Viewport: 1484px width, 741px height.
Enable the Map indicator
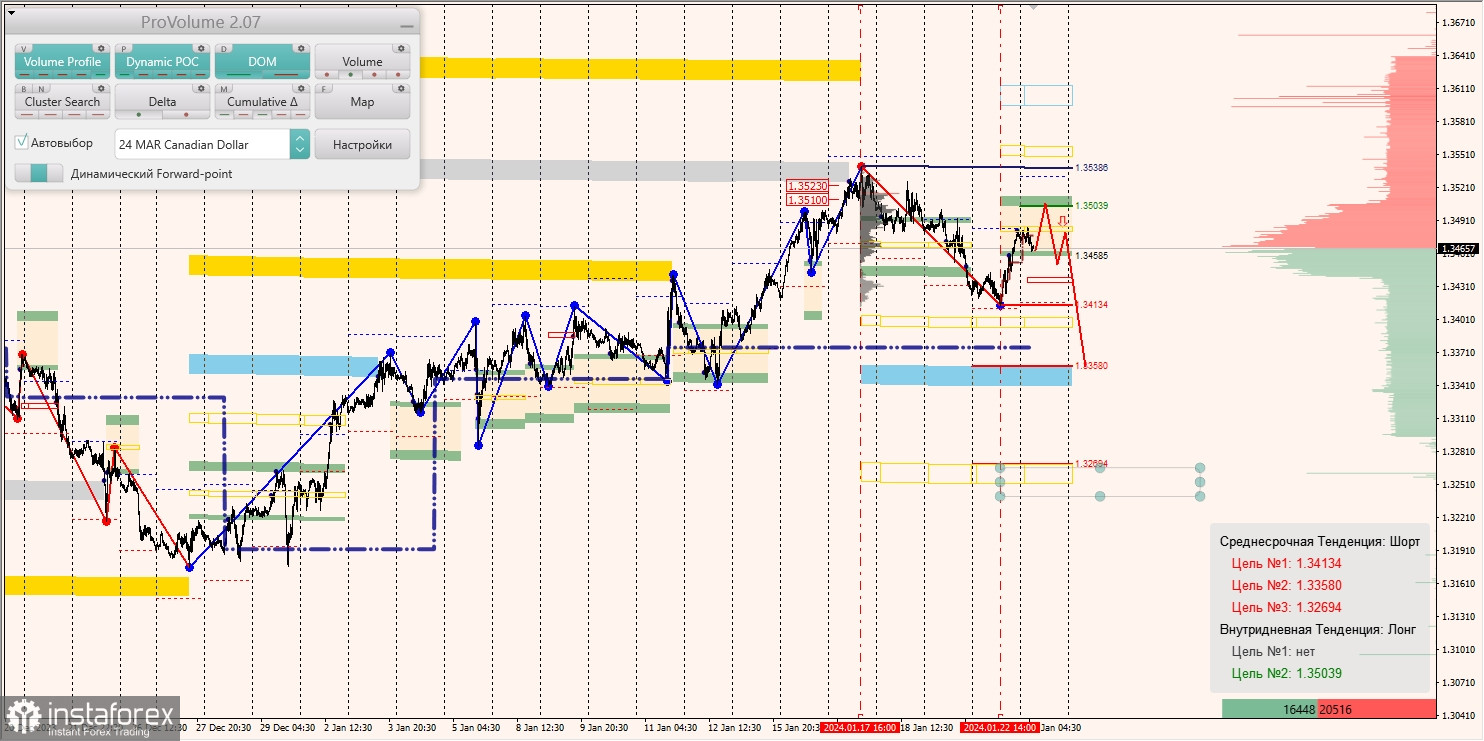click(362, 102)
